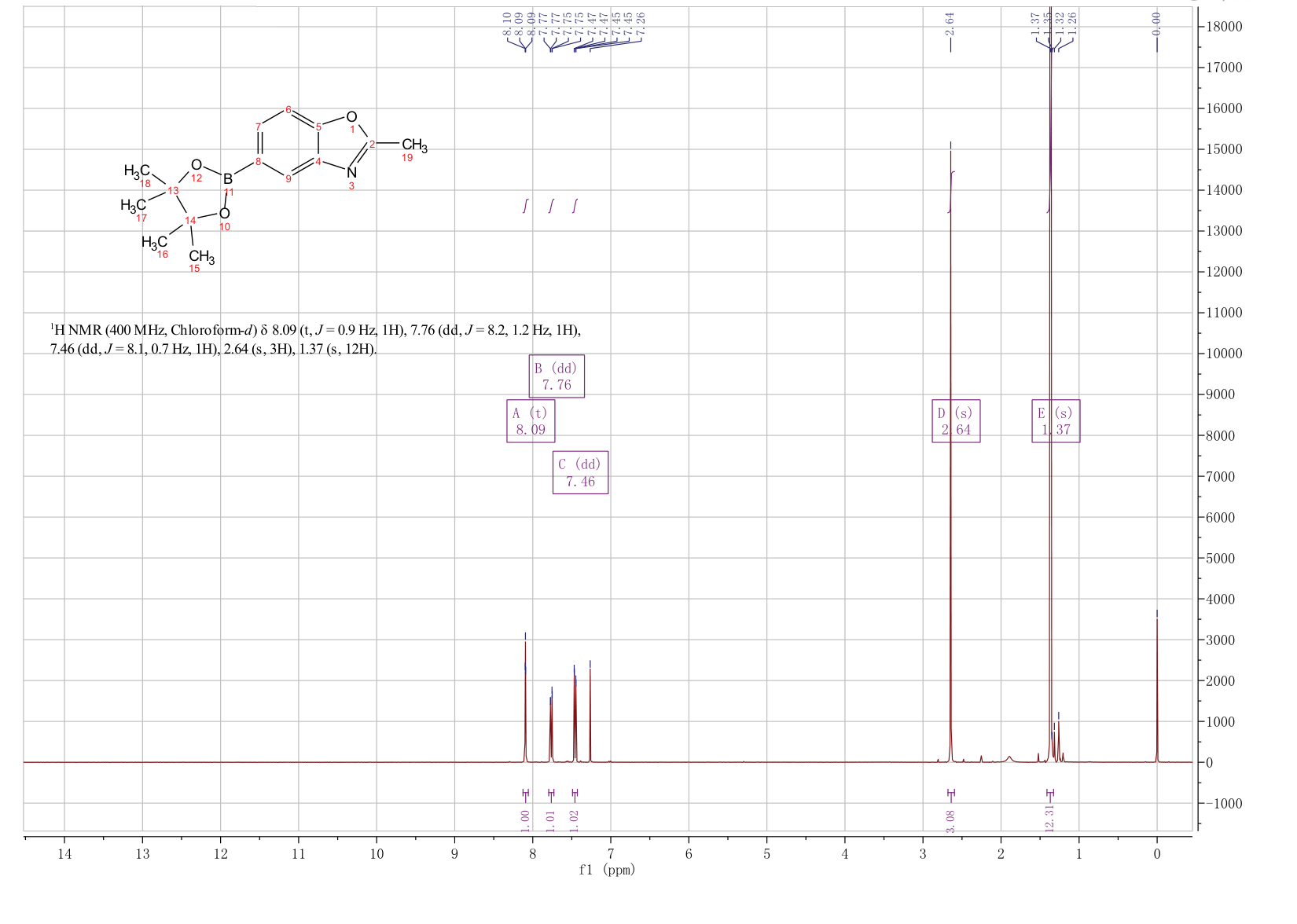Click the boron atom B labeled 11
The width and height of the screenshot is (1297, 924).
coord(228,179)
